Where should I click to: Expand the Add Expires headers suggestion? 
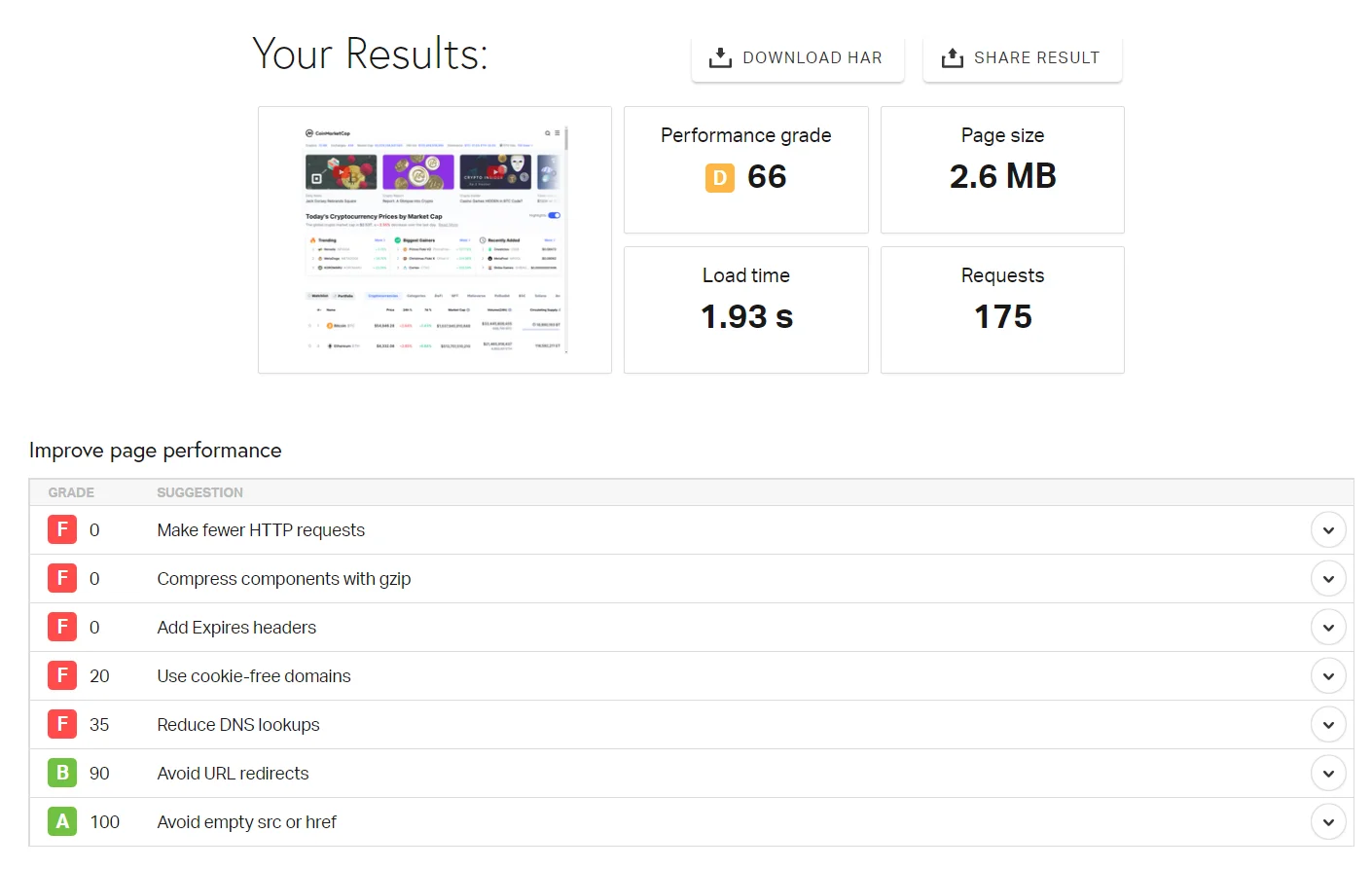click(x=1328, y=628)
